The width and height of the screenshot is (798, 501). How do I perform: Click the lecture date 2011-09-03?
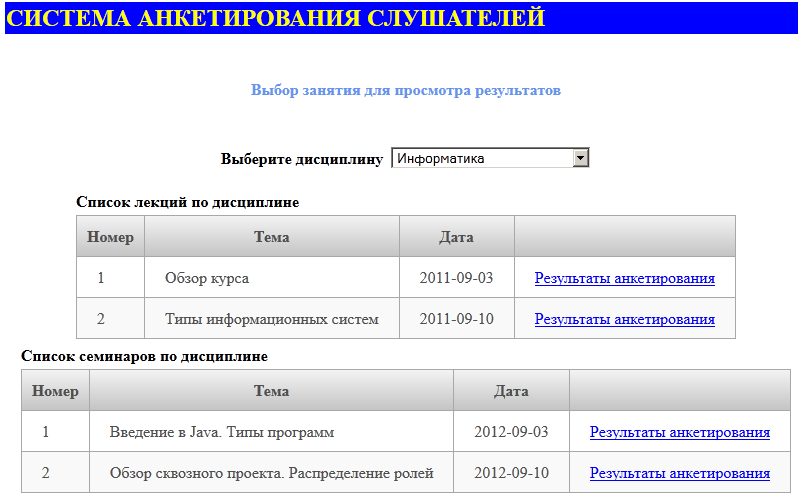[x=457, y=277]
